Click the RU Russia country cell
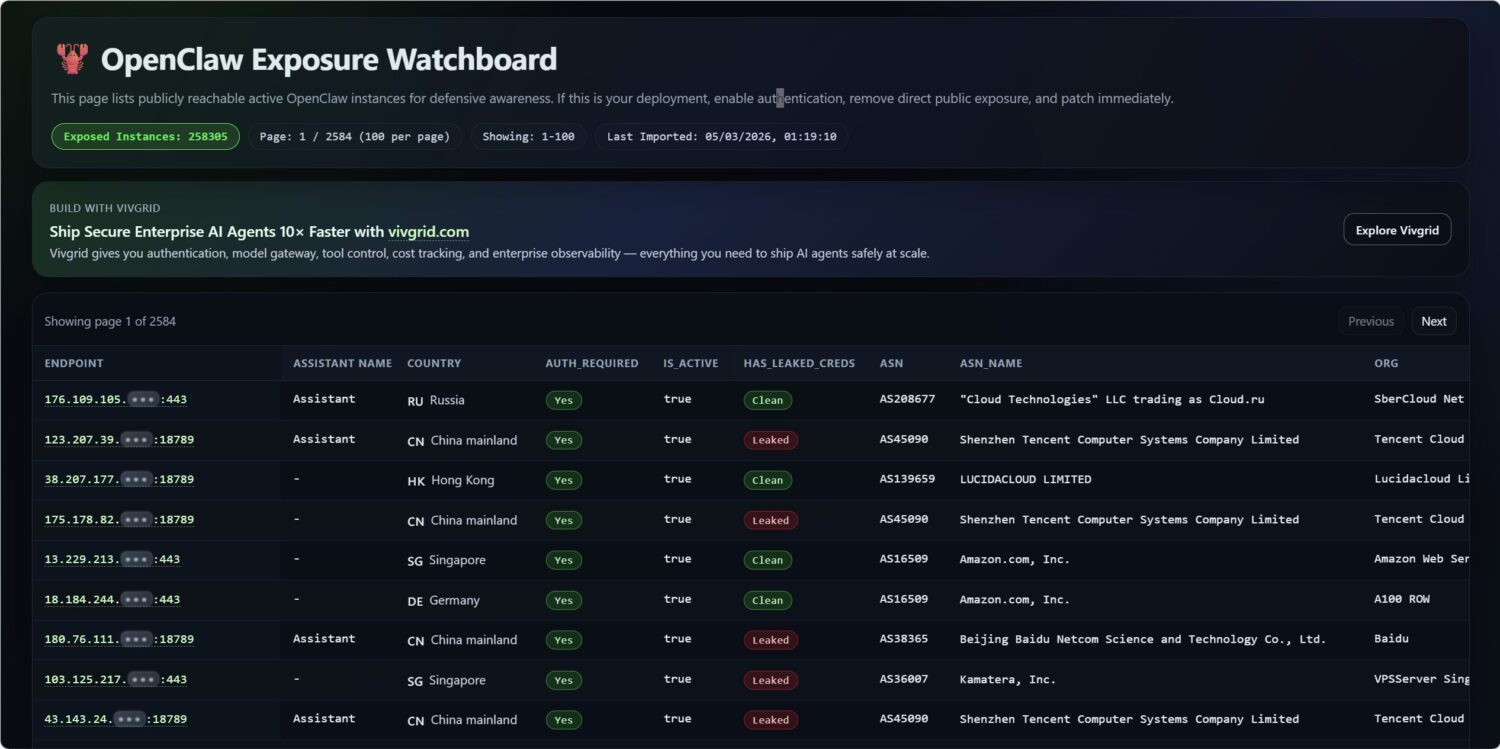 tap(436, 400)
